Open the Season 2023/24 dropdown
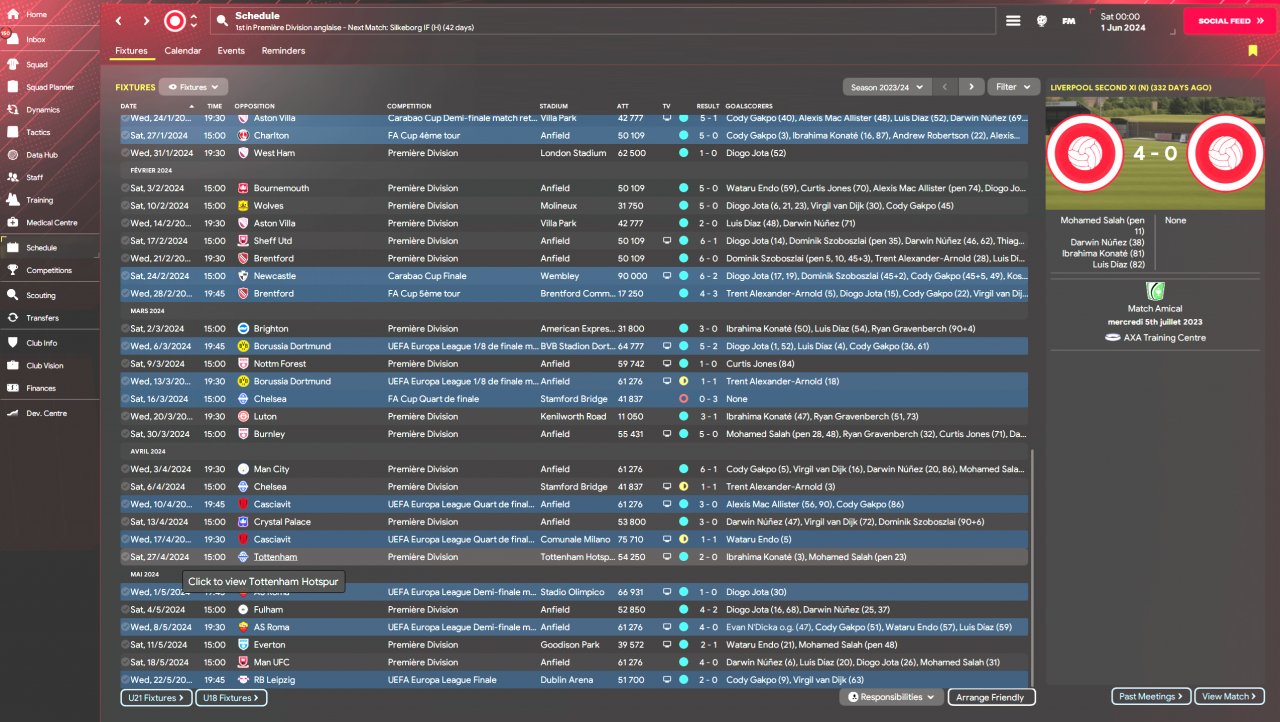1280x722 pixels. (x=888, y=87)
